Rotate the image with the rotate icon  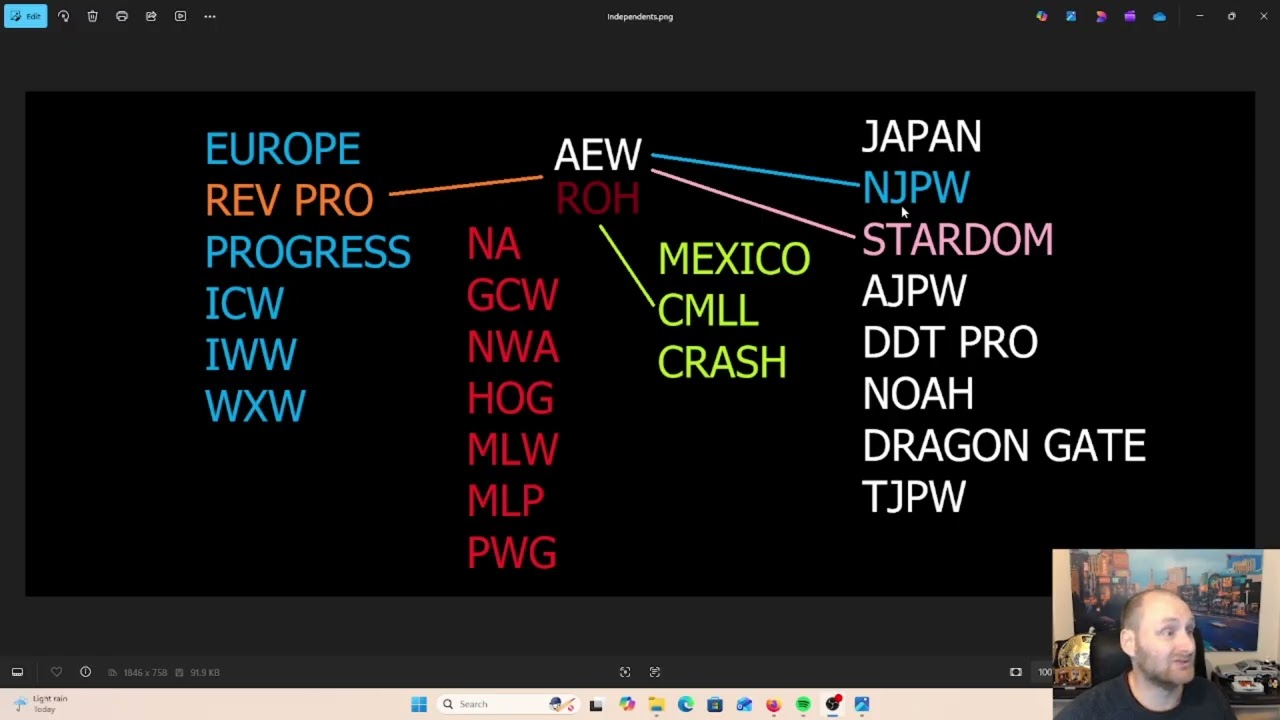tap(63, 16)
